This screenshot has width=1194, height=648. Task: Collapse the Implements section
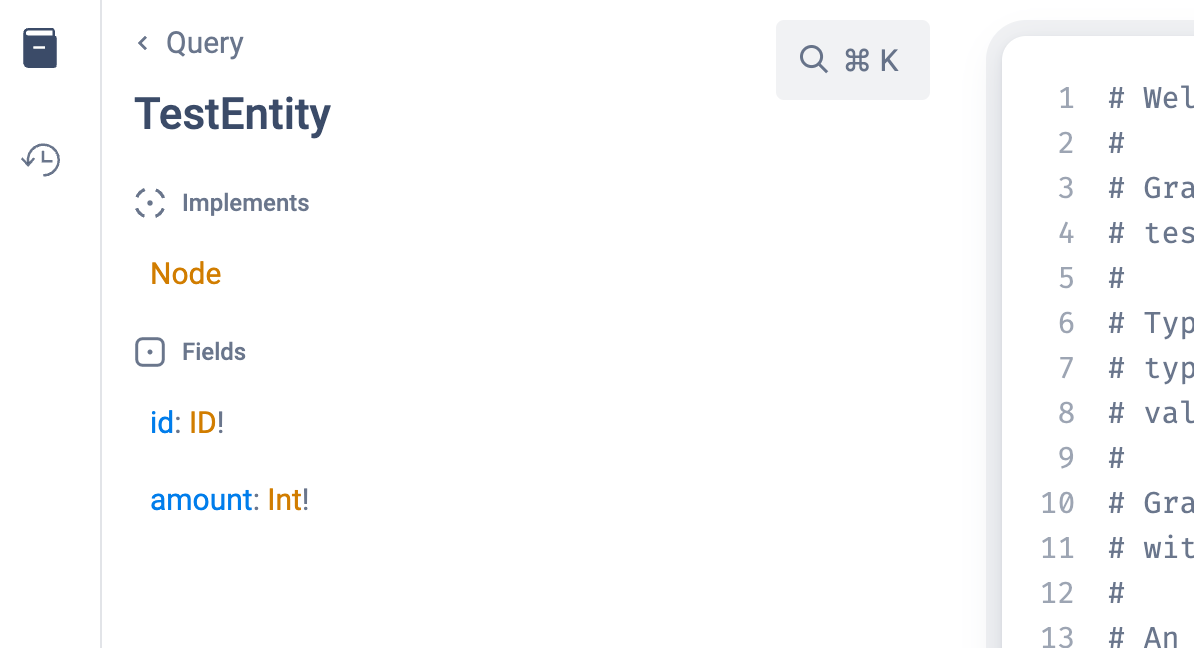point(246,203)
